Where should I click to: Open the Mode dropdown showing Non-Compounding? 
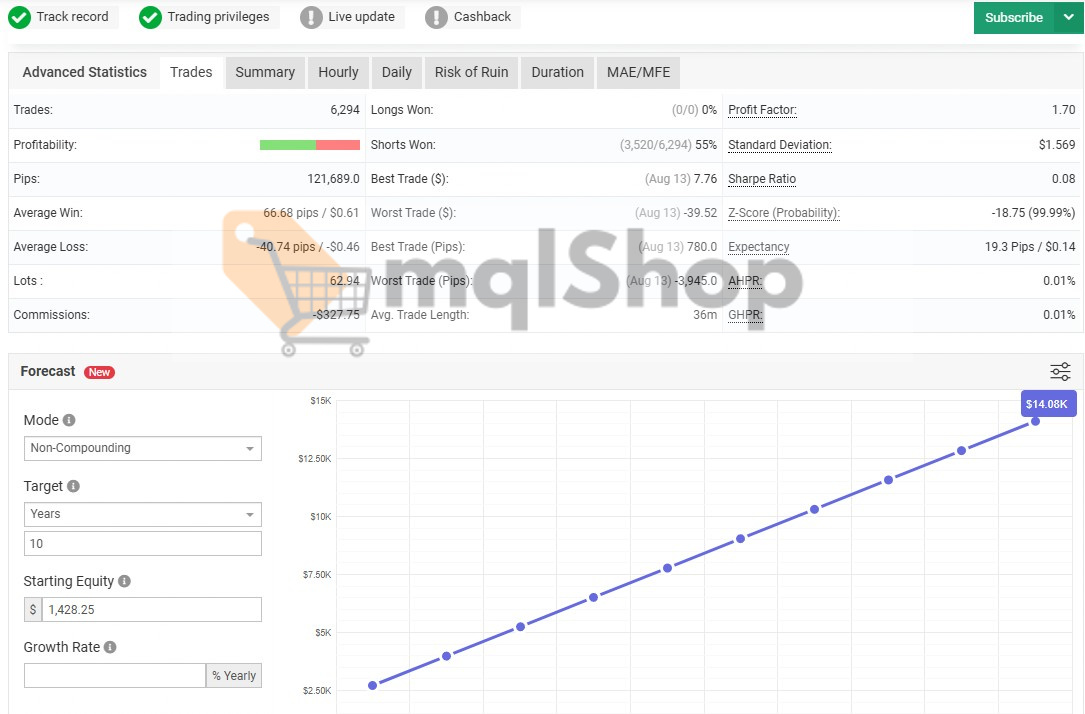[142, 448]
